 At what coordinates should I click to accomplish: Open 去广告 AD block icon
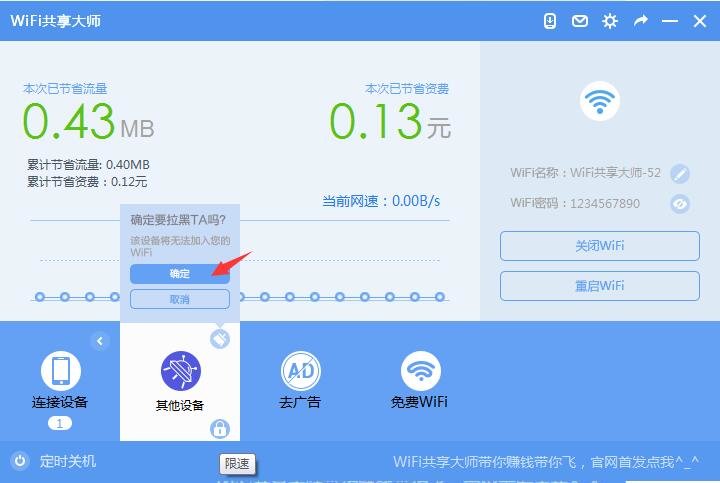pos(301,371)
